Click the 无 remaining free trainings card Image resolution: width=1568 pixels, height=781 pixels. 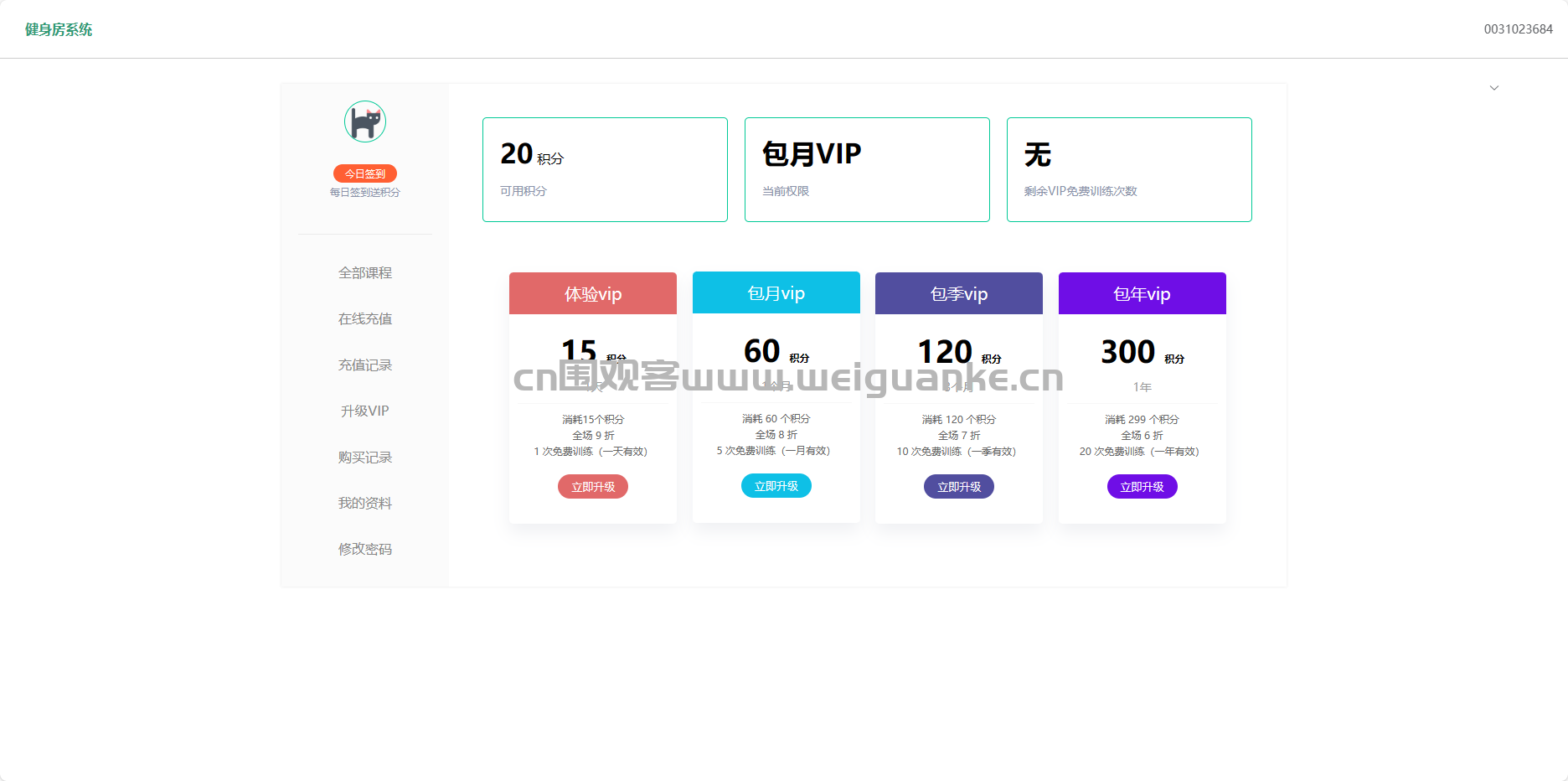(x=1129, y=169)
